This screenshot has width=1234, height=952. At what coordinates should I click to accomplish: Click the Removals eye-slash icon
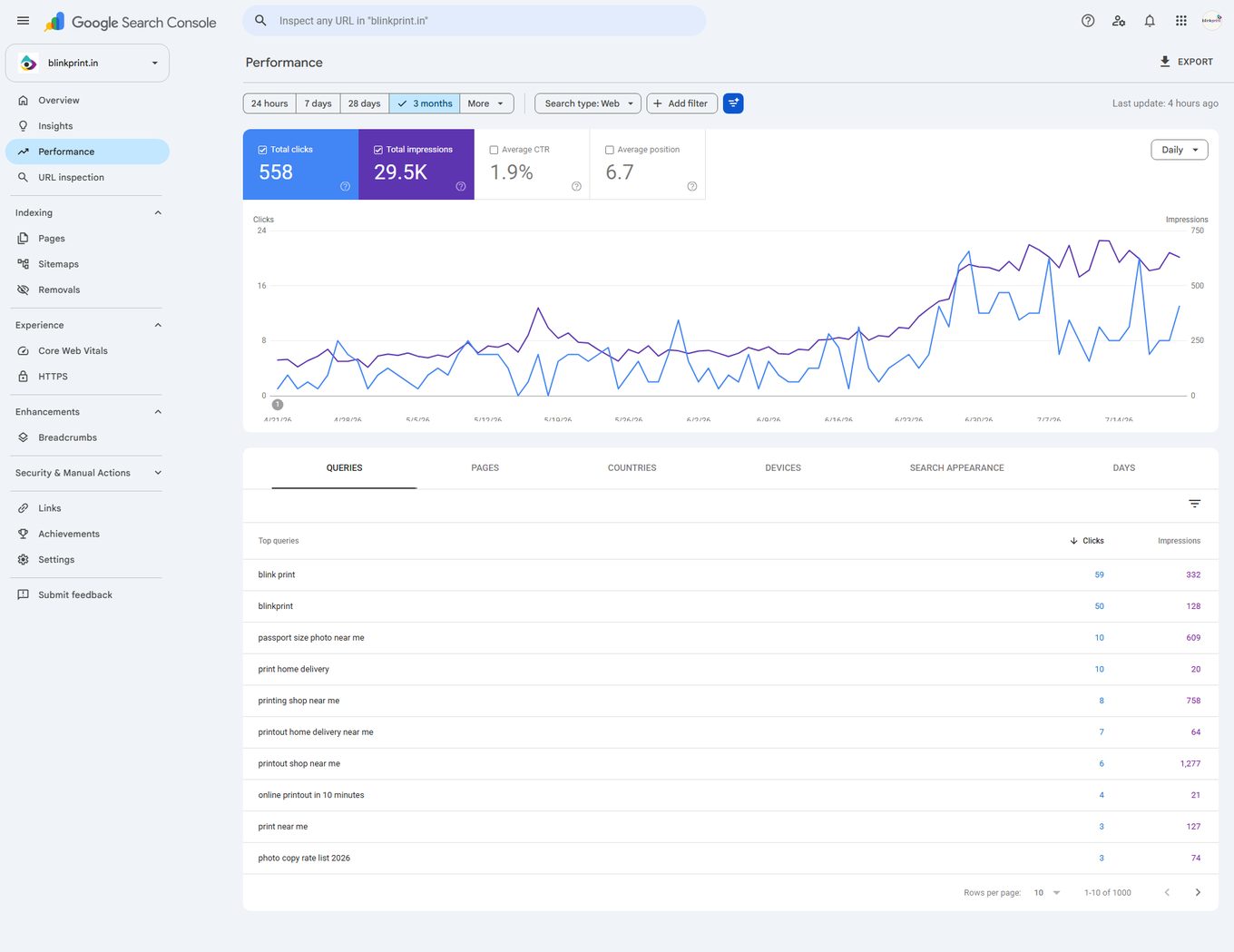coord(24,290)
